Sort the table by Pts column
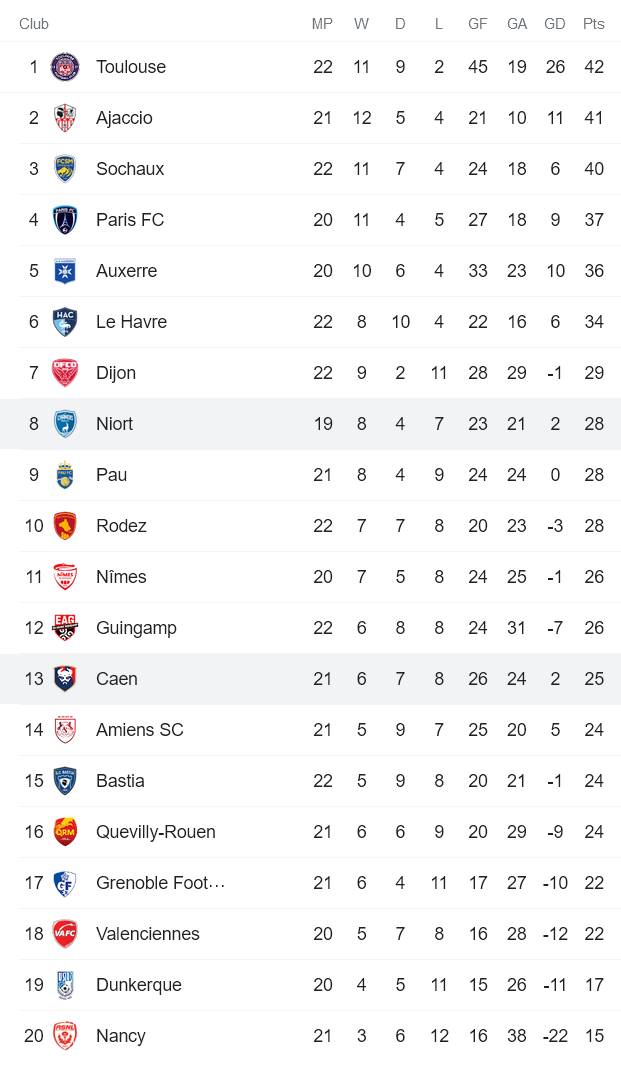The width and height of the screenshot is (621, 1072). pyautogui.click(x=588, y=24)
